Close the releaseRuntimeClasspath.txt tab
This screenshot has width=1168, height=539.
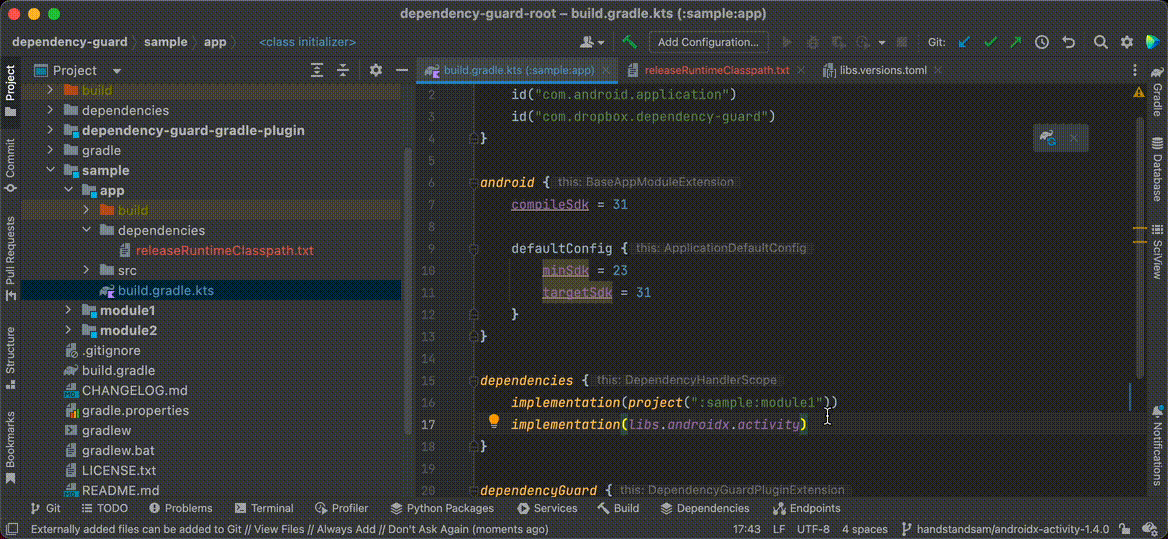(803, 71)
